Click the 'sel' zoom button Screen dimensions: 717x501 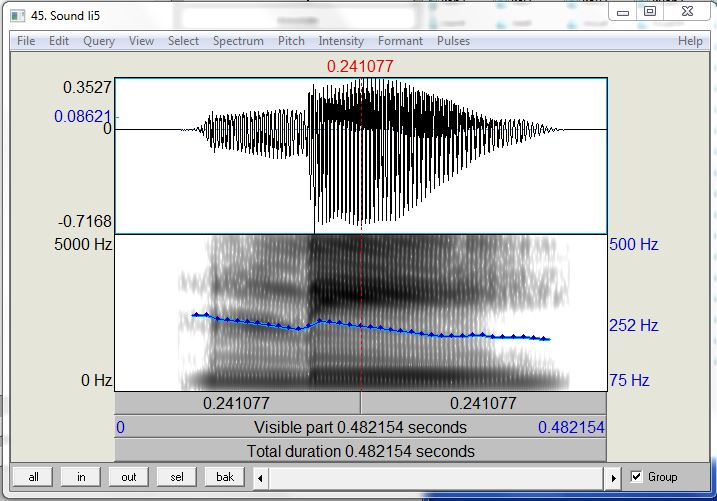[x=177, y=477]
